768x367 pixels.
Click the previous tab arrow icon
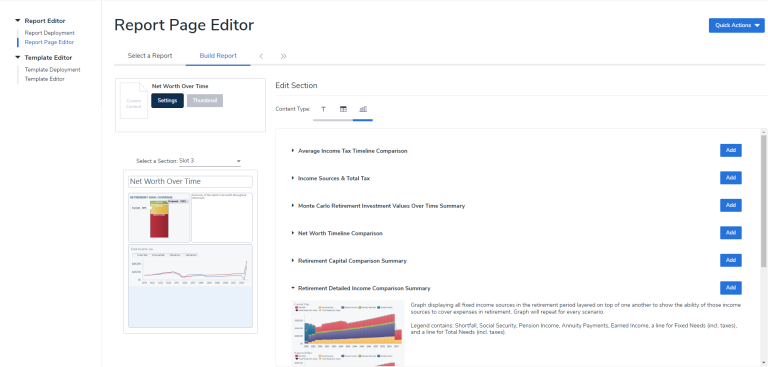tap(261, 56)
